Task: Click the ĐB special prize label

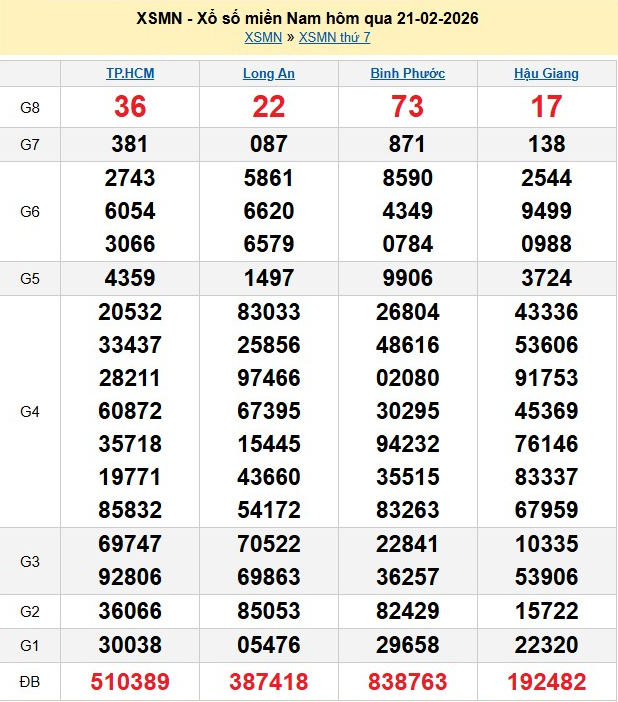Action: click(30, 682)
